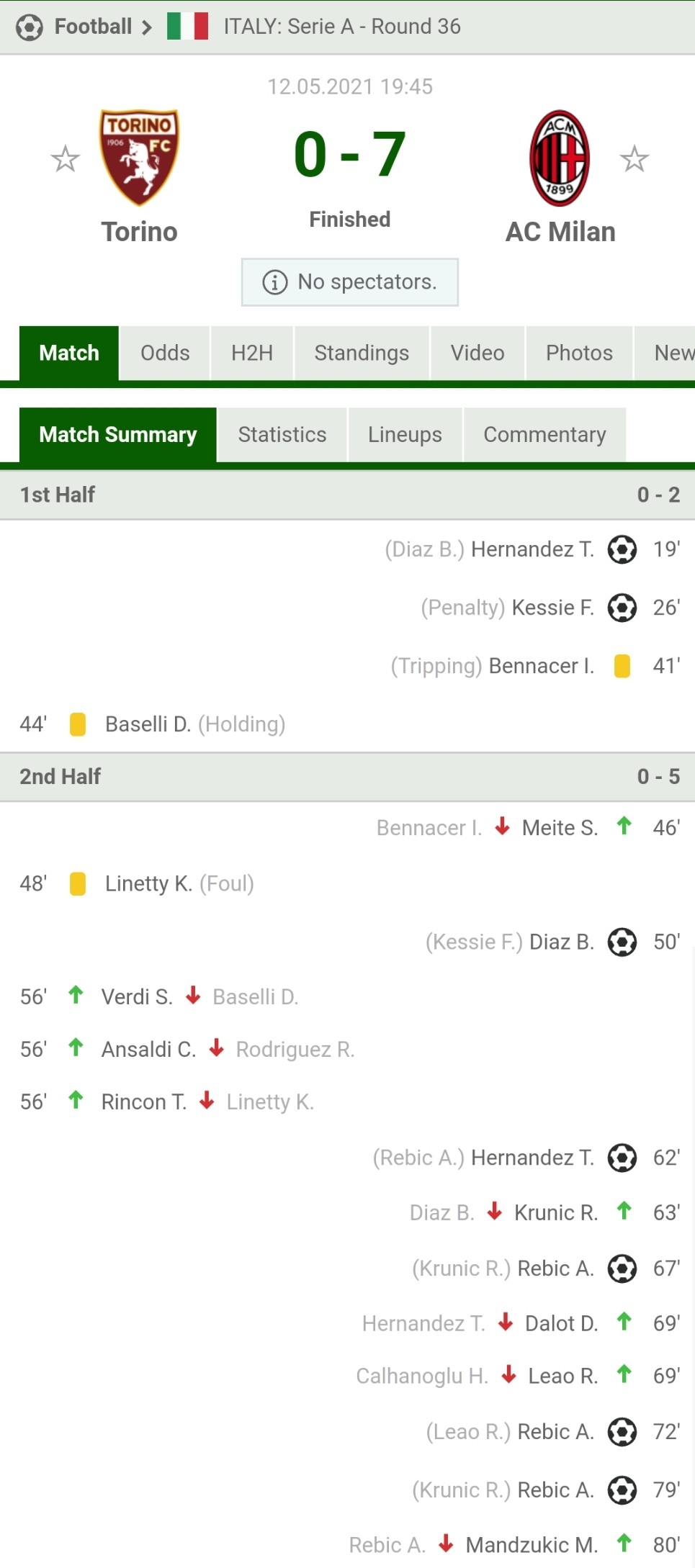Click the info icon beside No spectators
The width and height of the screenshot is (695, 1568).
pos(274,282)
